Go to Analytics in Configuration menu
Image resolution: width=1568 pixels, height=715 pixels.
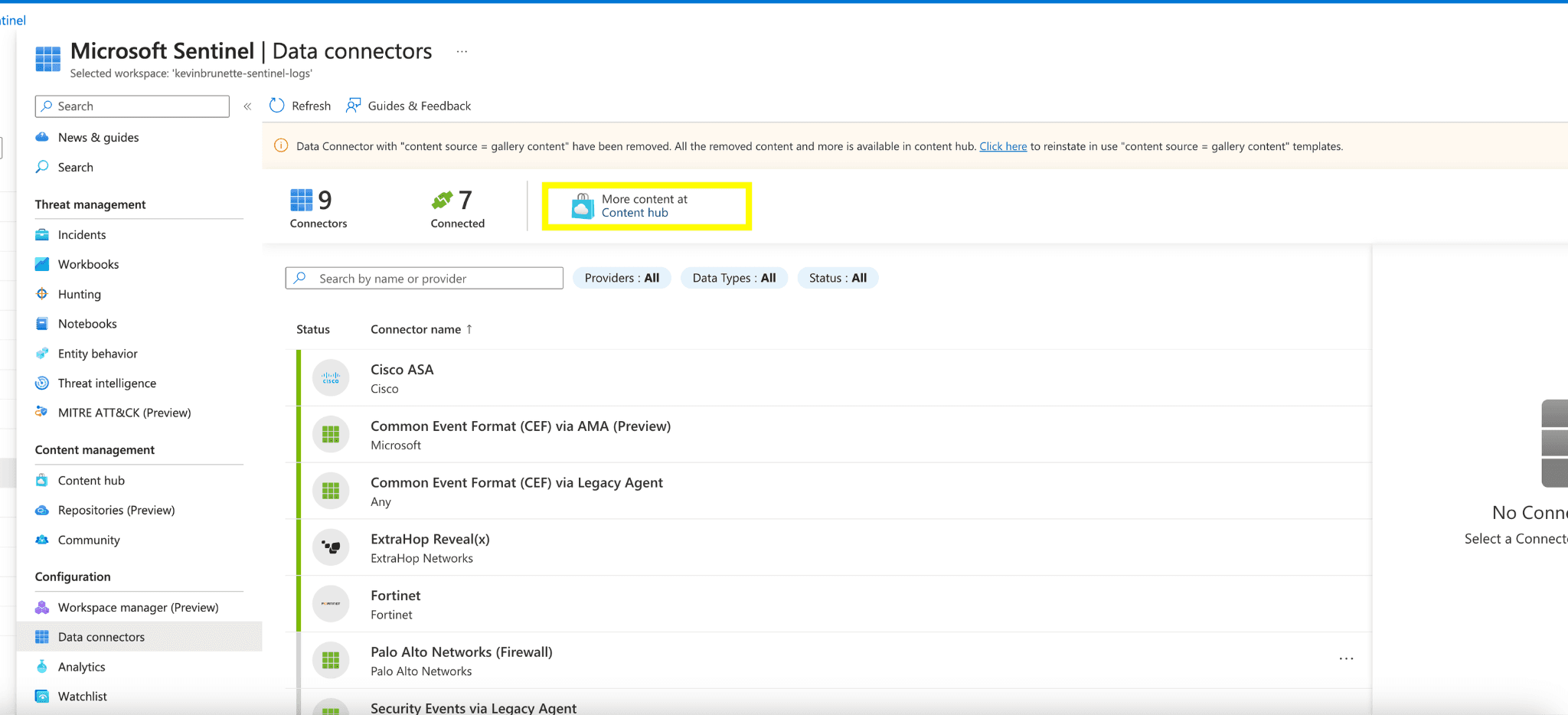coord(81,667)
